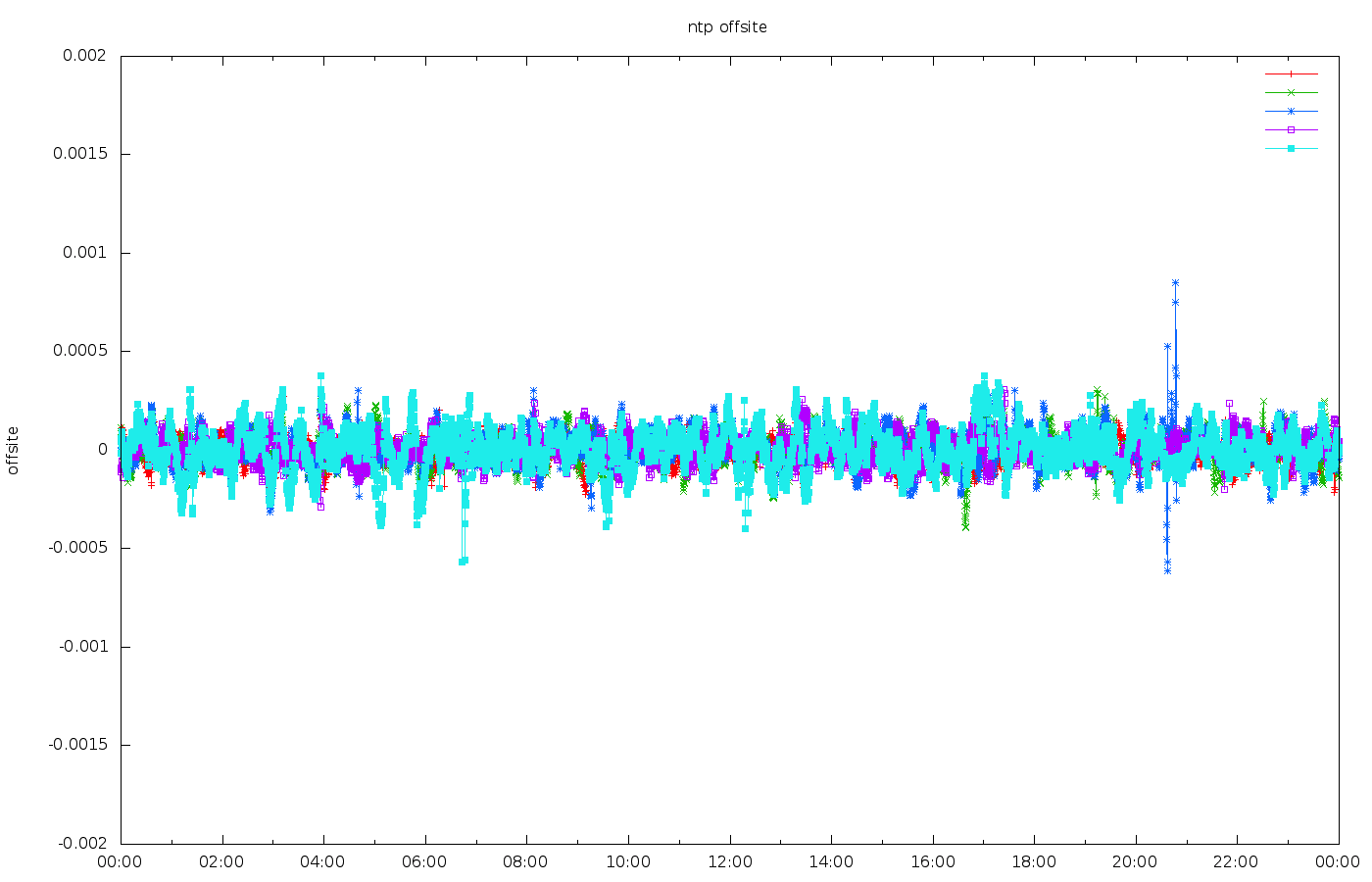Click the cyan filled square legend marker
Screen dimensions: 1372x882
1291,148
